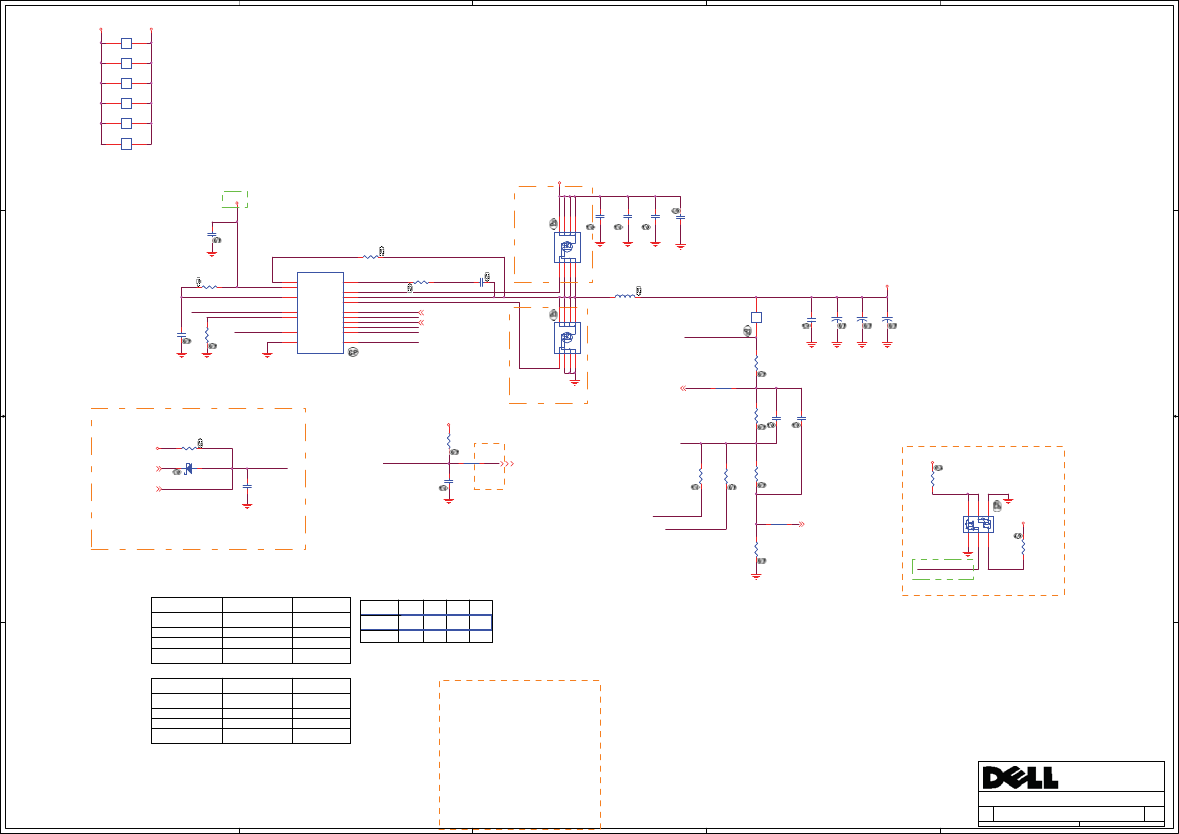Select the ground symbol under the controller IC

267,354
